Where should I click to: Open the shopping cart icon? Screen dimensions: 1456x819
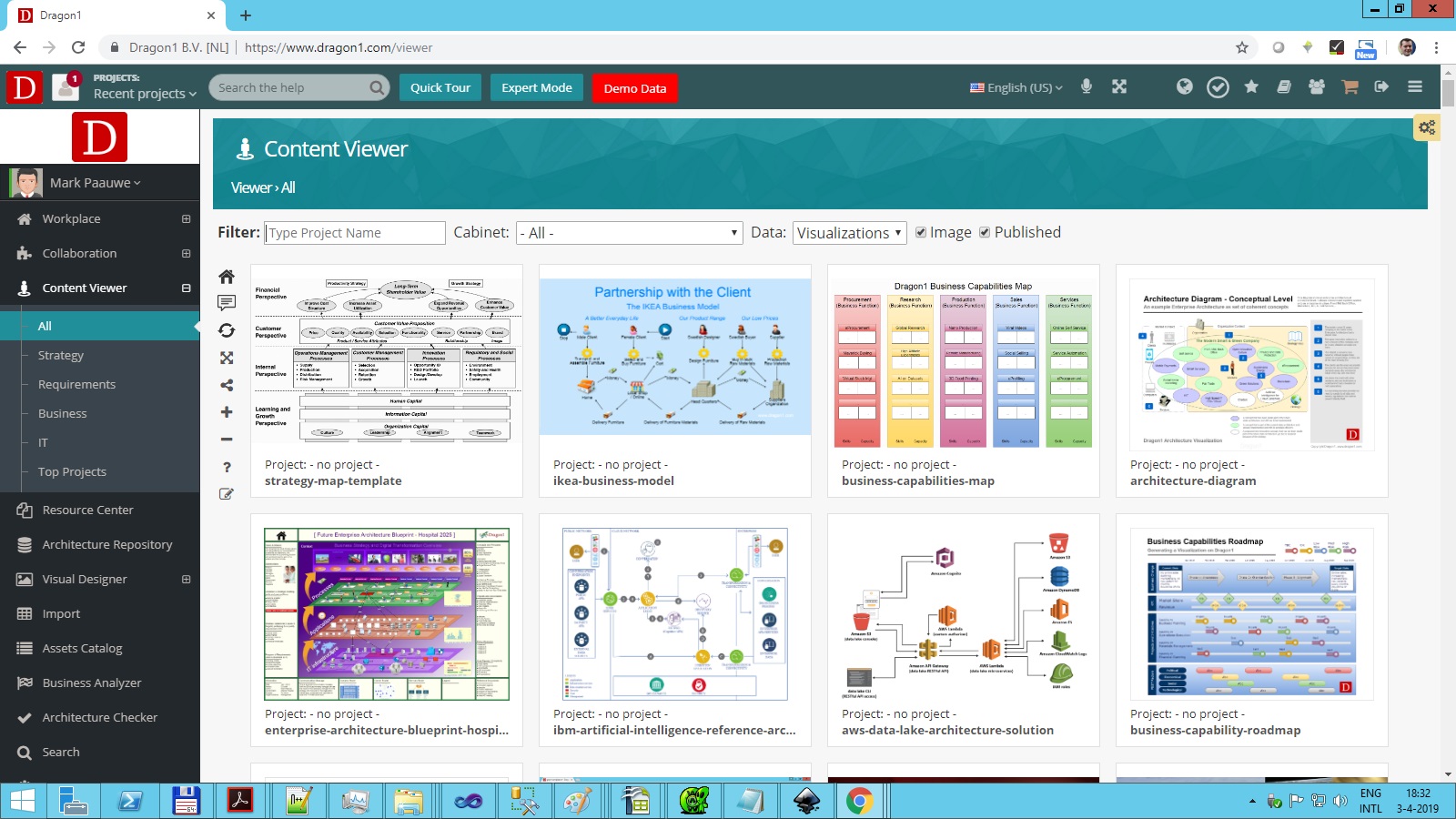pos(1350,86)
